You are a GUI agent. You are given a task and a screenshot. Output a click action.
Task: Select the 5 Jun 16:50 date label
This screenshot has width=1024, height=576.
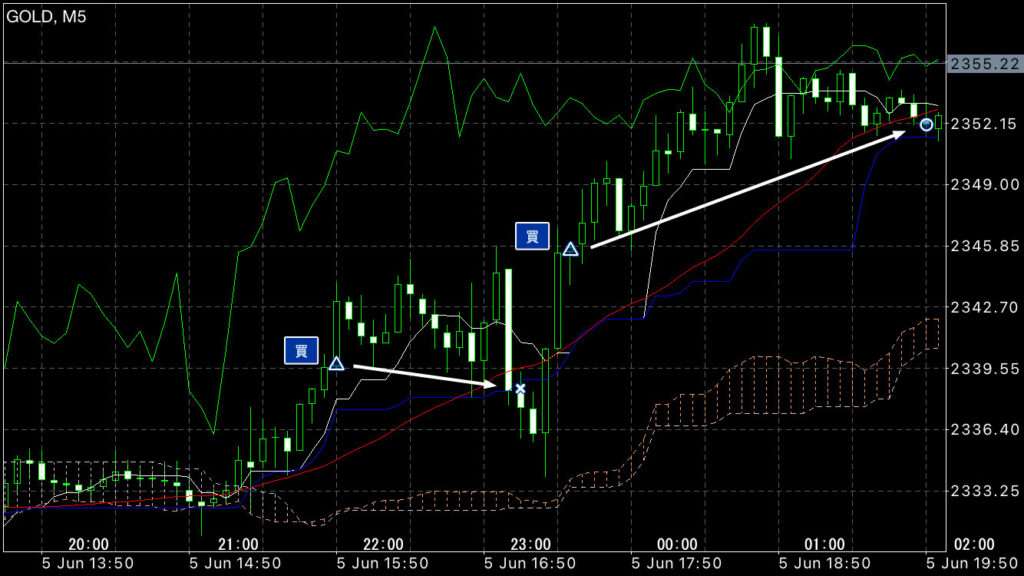pyautogui.click(x=530, y=564)
